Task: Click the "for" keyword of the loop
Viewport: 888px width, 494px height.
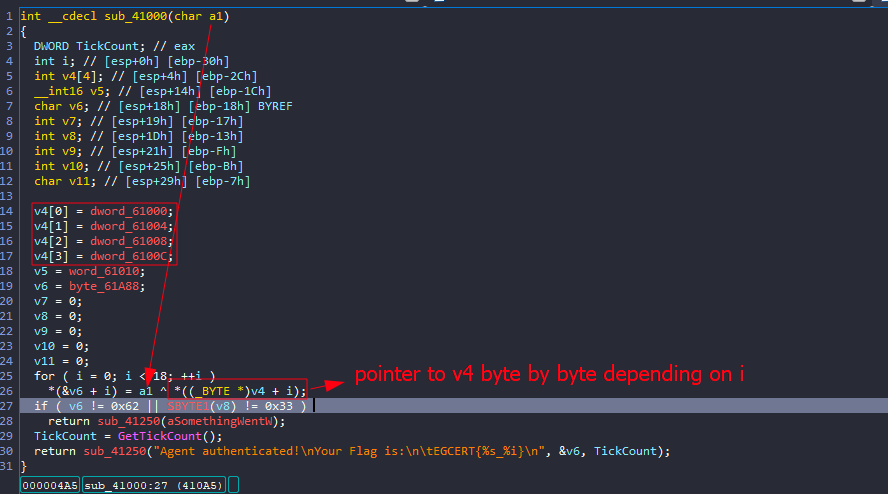Action: click(x=44, y=376)
